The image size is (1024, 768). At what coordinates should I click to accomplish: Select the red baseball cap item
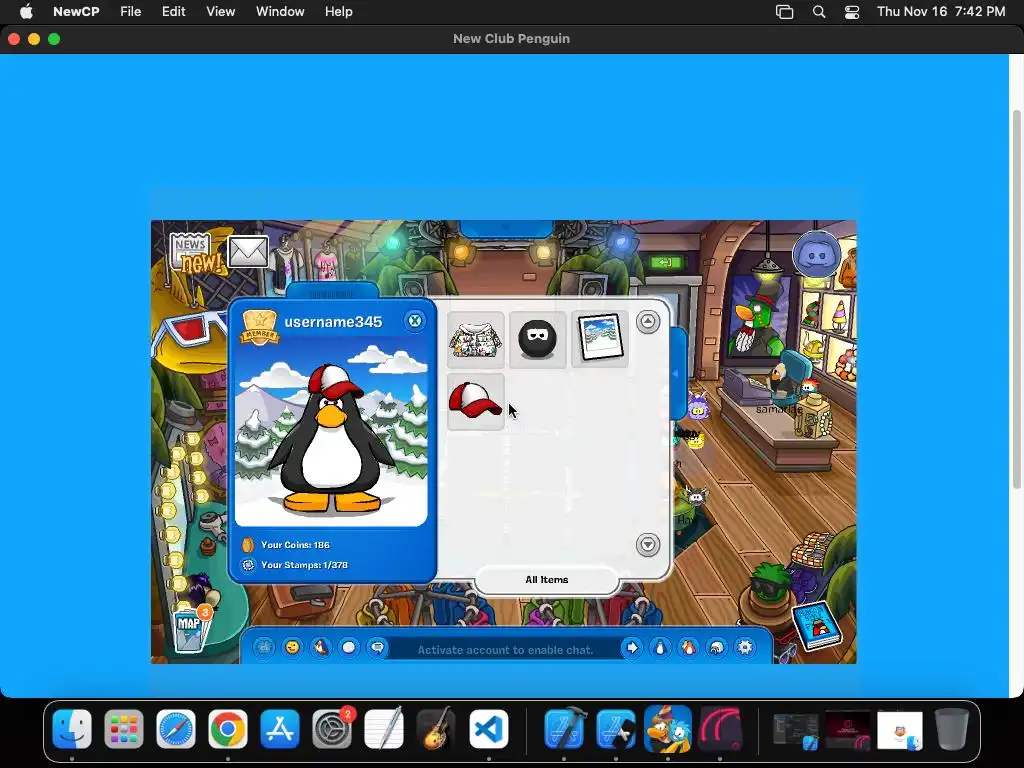tap(475, 402)
